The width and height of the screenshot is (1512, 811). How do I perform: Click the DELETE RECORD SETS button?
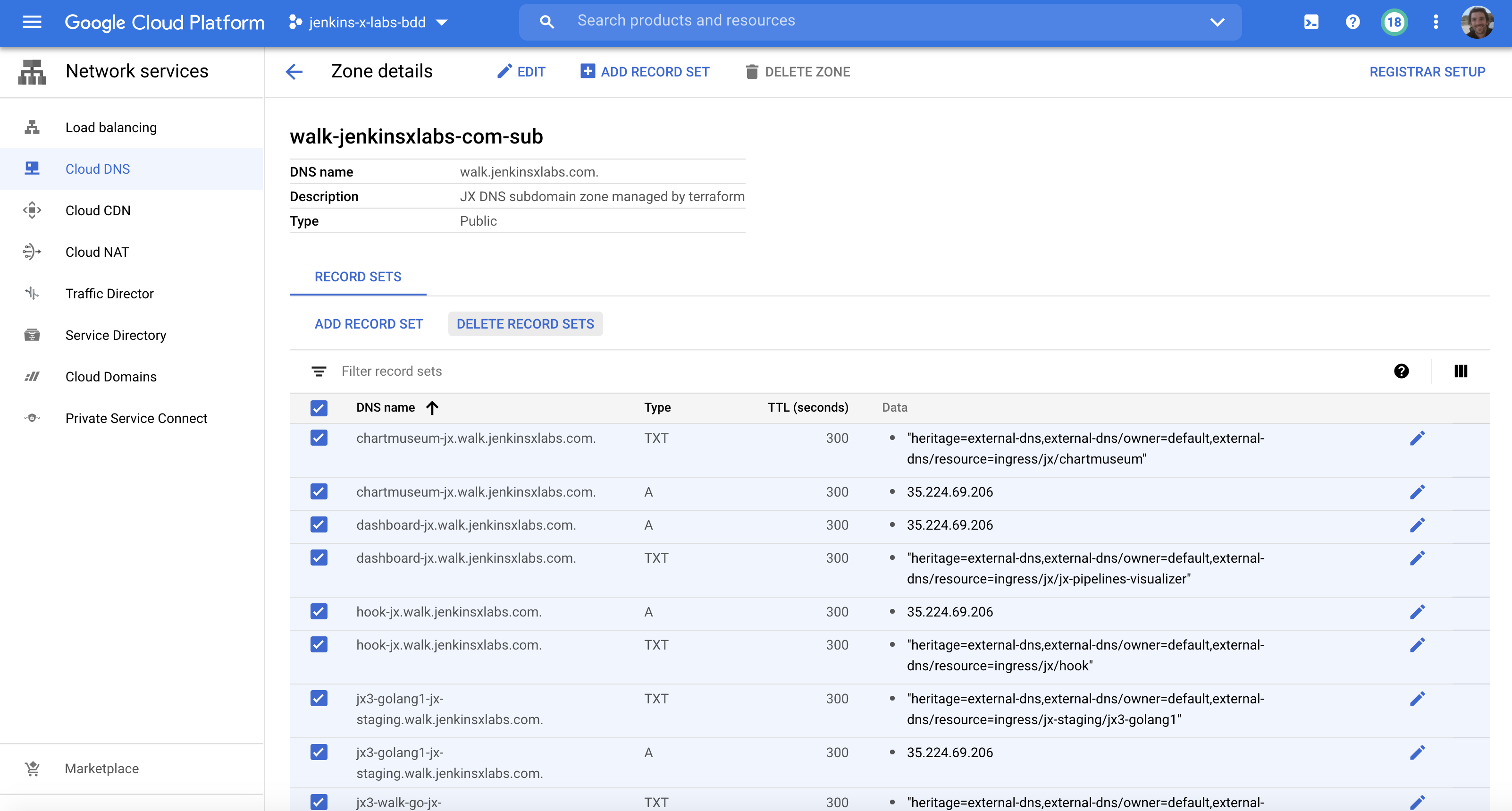coord(525,324)
